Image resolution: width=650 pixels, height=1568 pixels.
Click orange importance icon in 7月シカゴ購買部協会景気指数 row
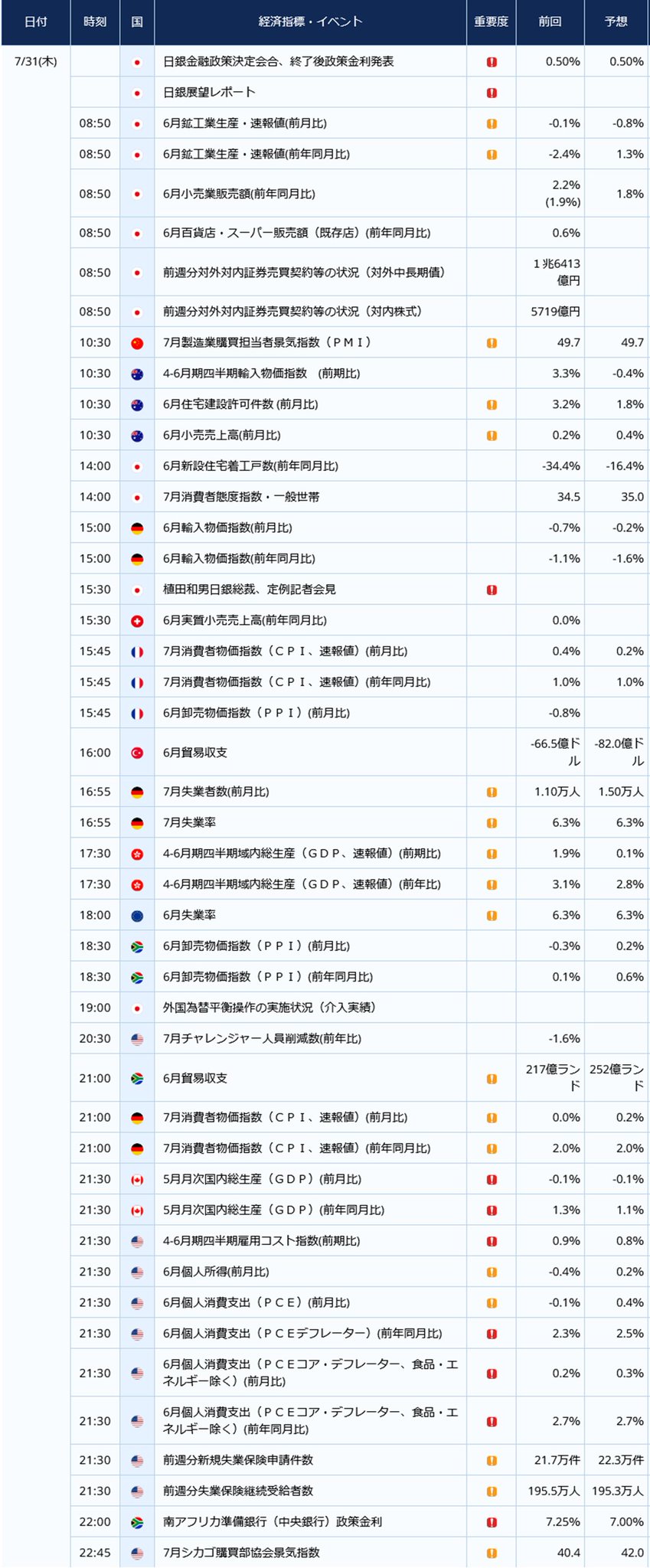[492, 1553]
